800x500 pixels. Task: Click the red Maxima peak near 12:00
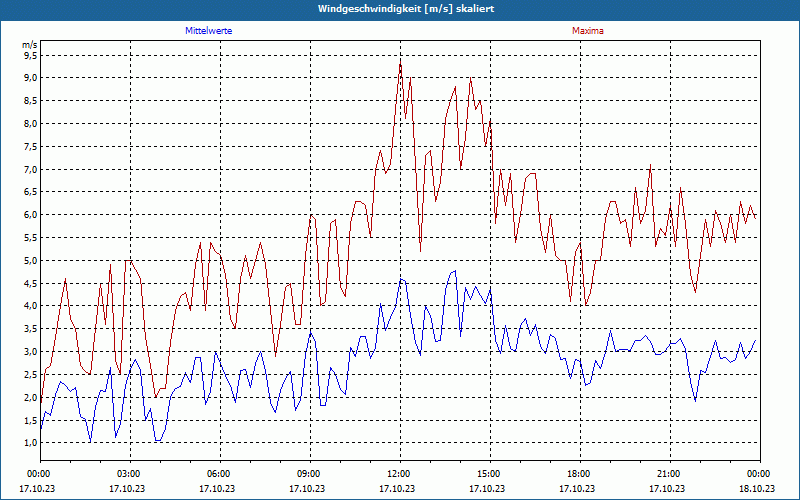click(x=401, y=63)
